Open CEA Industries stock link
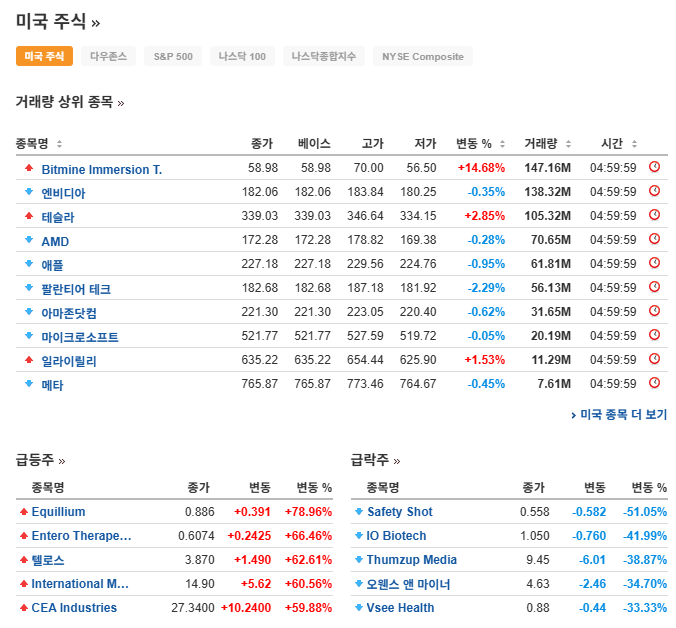The height and width of the screenshot is (628, 676). coord(74,608)
